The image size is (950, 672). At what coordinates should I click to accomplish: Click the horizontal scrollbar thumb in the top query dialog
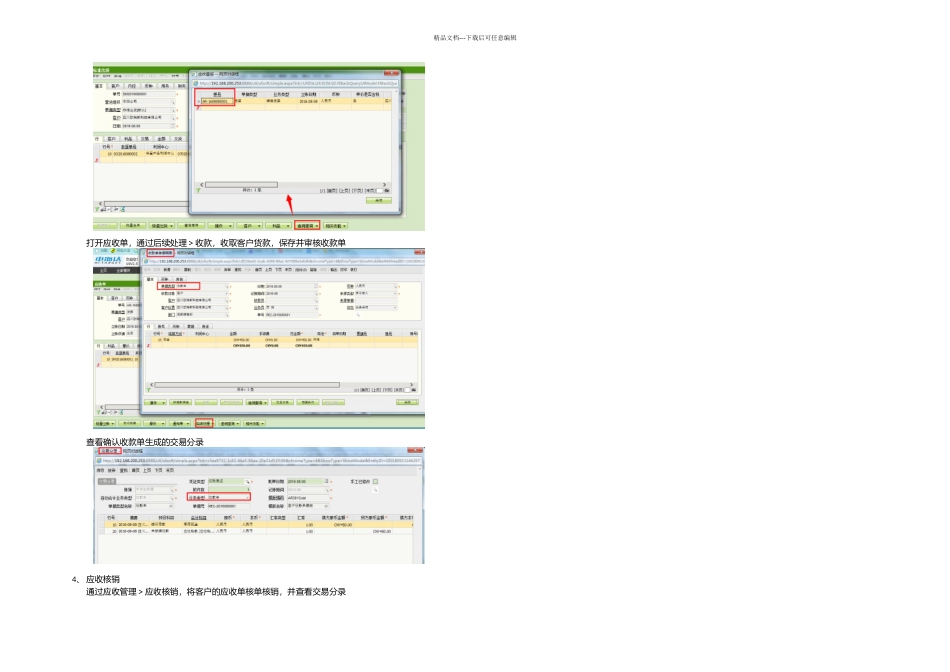pyautogui.click(x=241, y=184)
